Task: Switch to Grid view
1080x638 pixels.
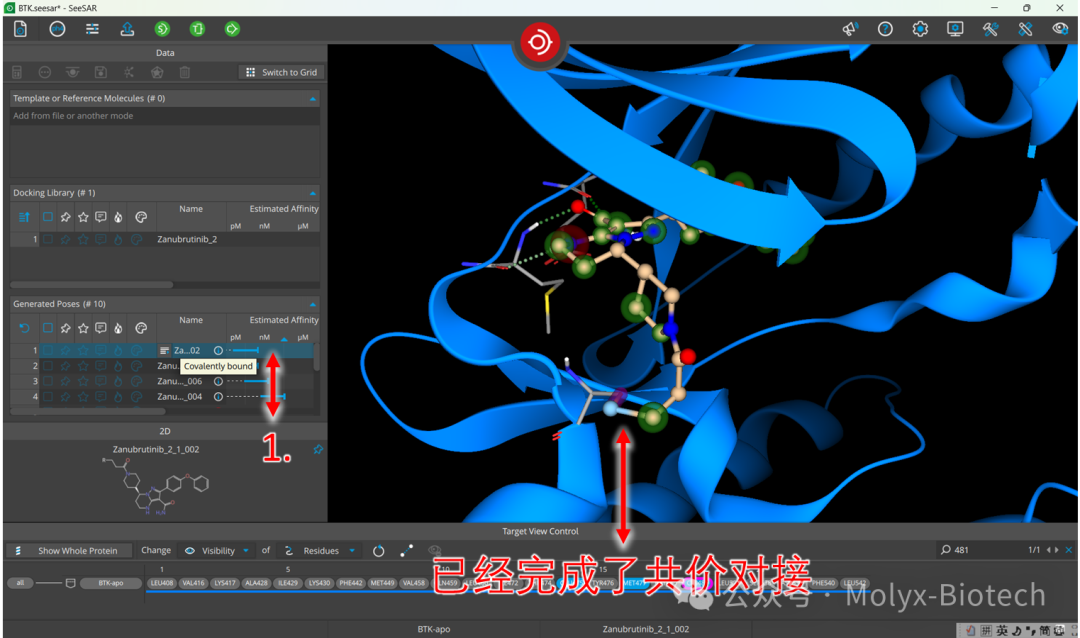Action: (x=282, y=72)
